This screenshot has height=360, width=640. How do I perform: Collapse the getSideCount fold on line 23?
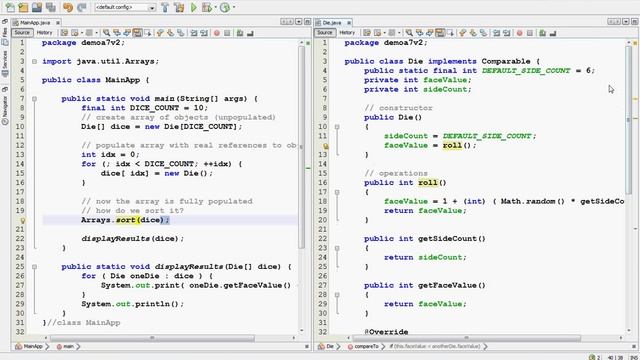click(337, 248)
